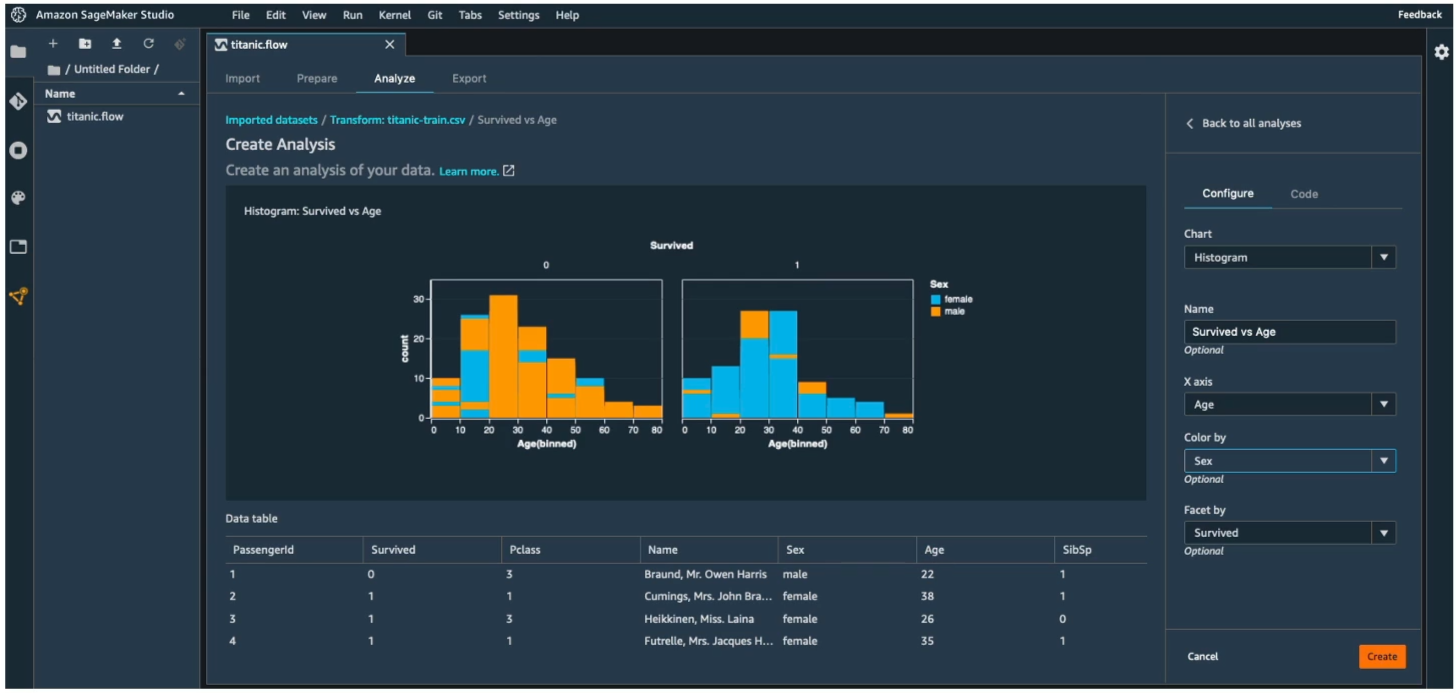Click the Name input field
Viewport: 1456px width, 693px height.
[1290, 332]
